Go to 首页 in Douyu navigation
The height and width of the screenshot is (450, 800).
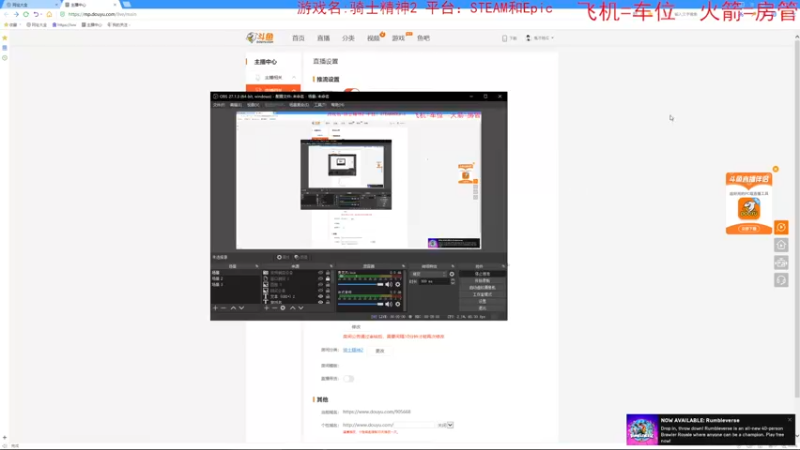(x=298, y=38)
